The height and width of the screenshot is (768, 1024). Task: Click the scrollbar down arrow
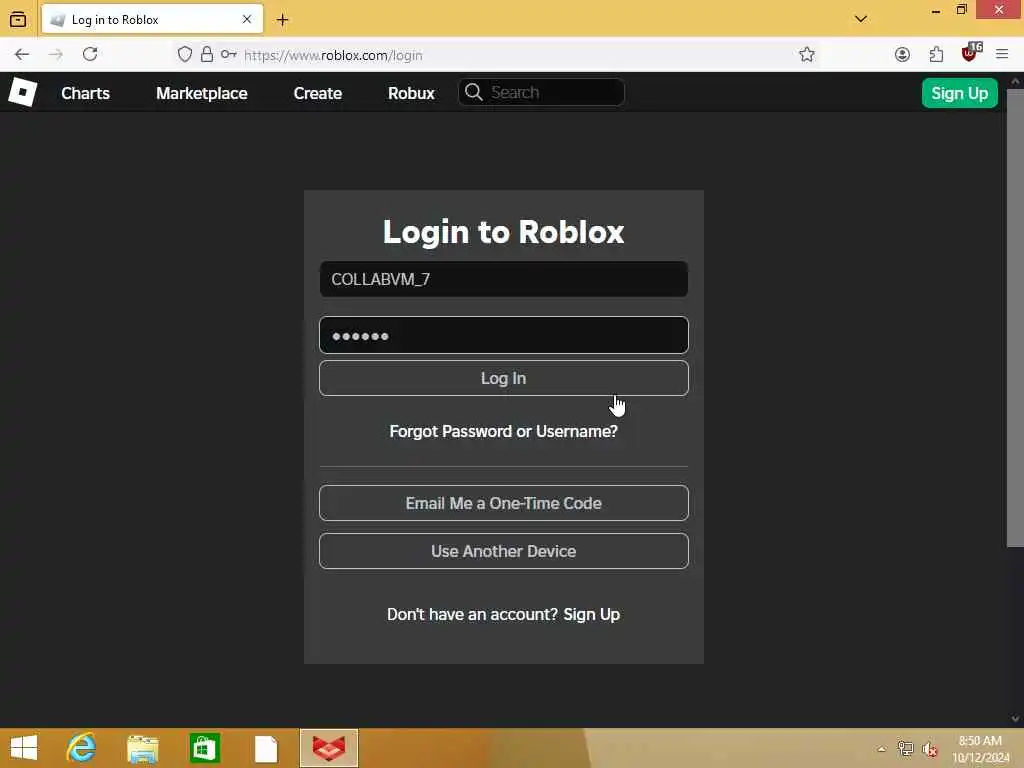(1015, 718)
